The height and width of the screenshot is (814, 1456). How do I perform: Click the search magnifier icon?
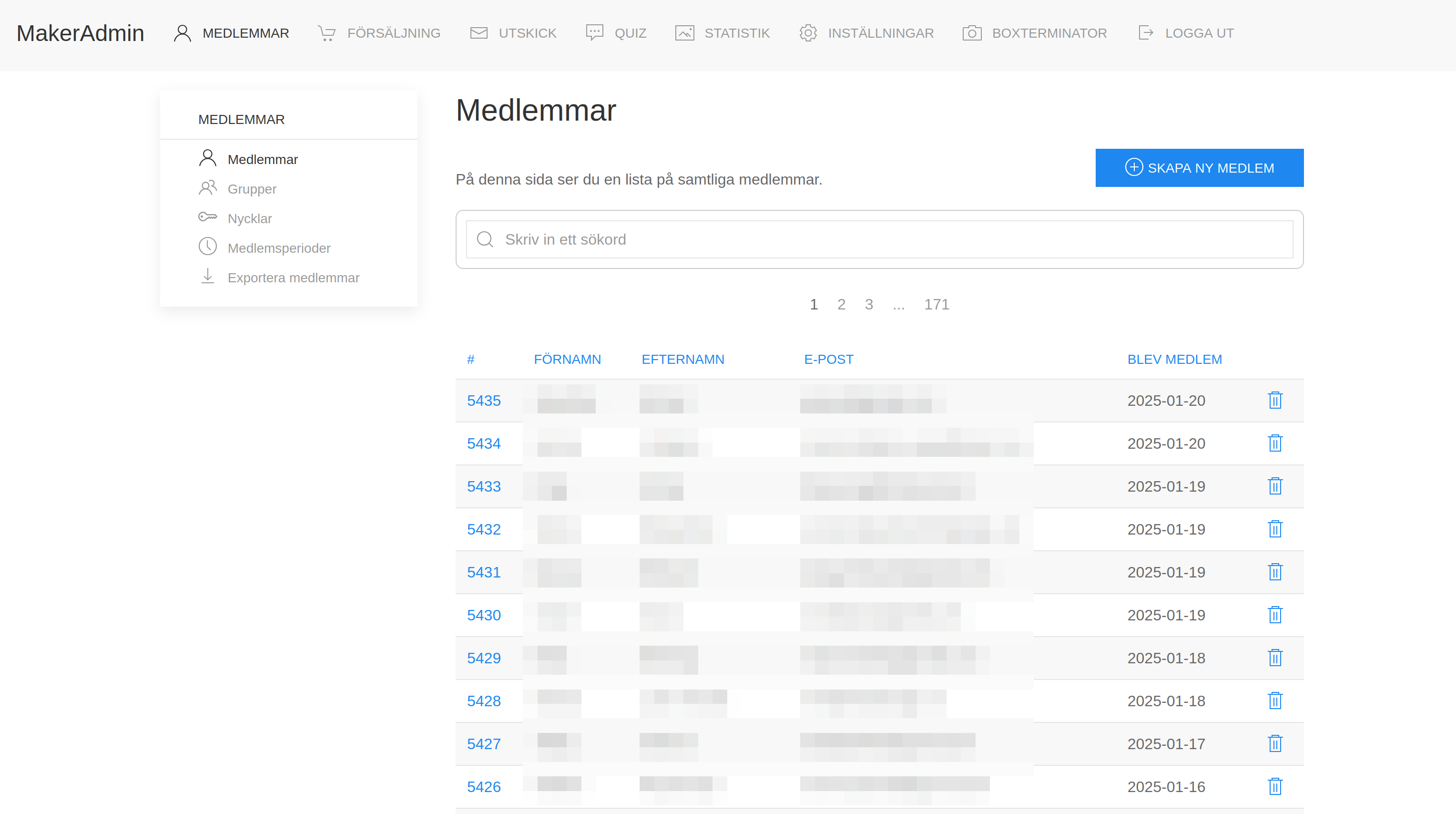tap(485, 239)
